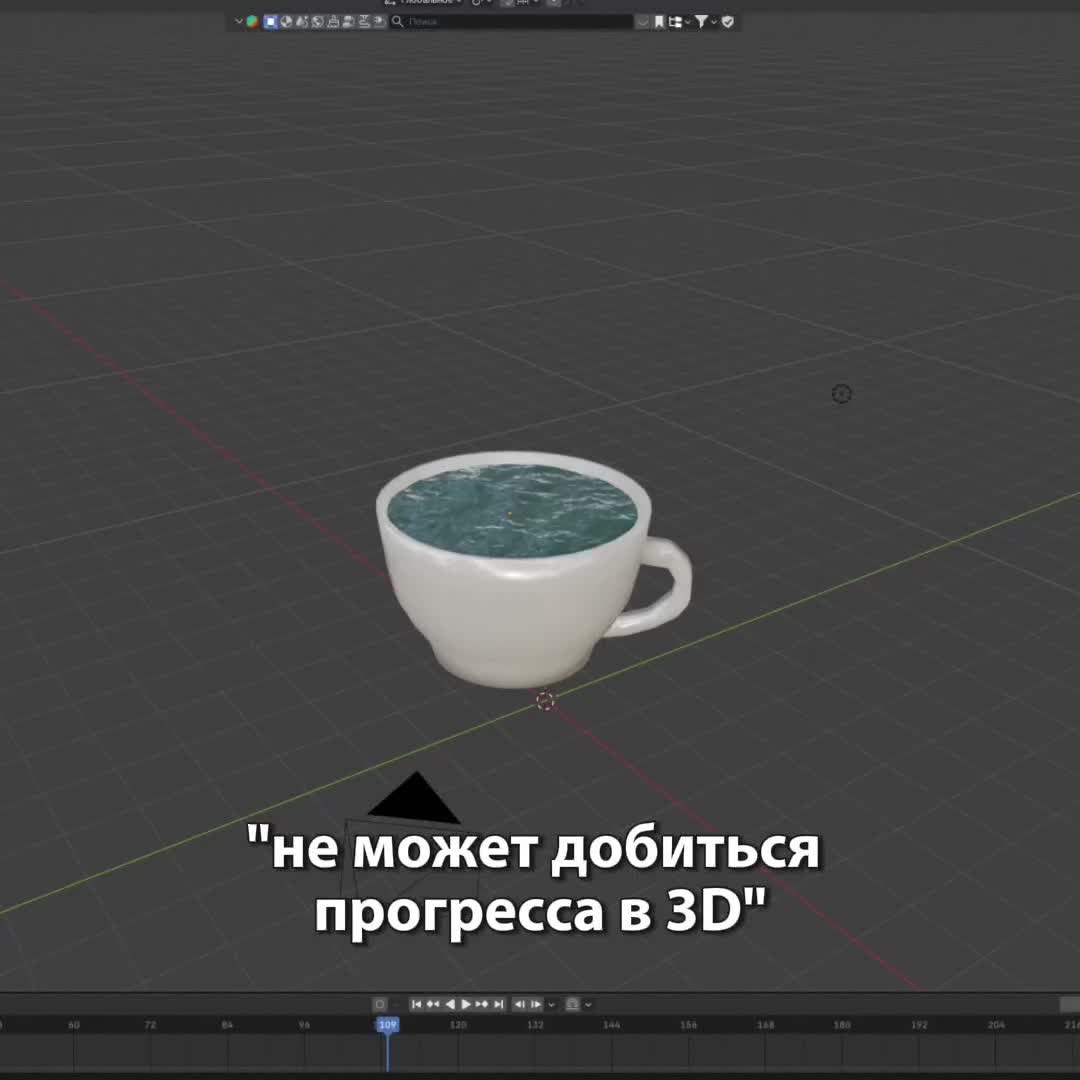The image size is (1080, 1080).
Task: Step back one frame
Action: point(520,1004)
